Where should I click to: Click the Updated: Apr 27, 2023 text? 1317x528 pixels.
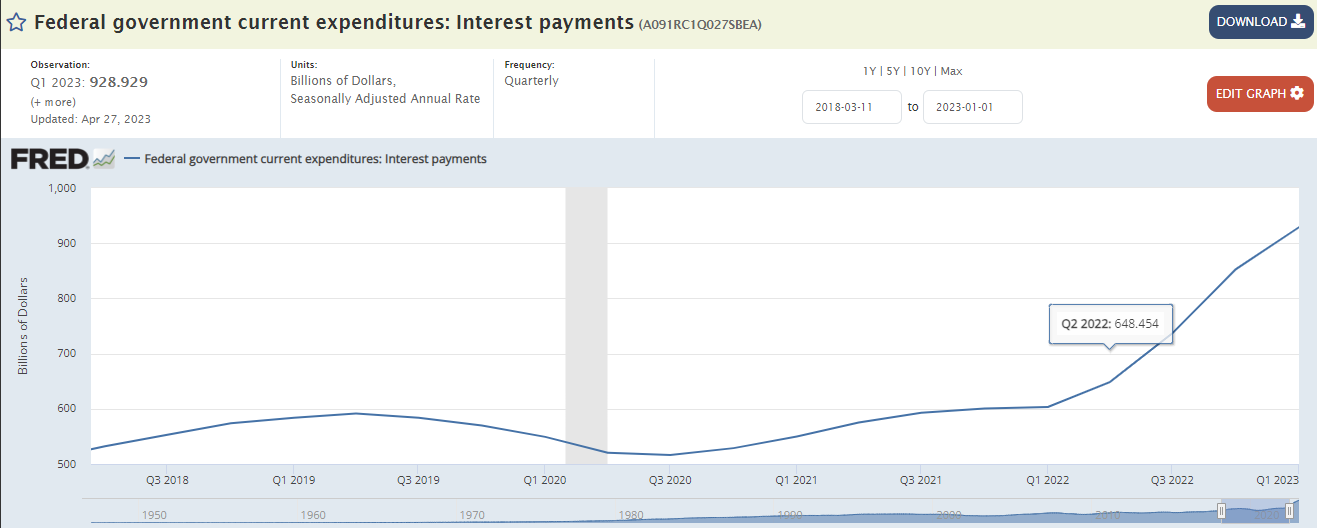91,119
